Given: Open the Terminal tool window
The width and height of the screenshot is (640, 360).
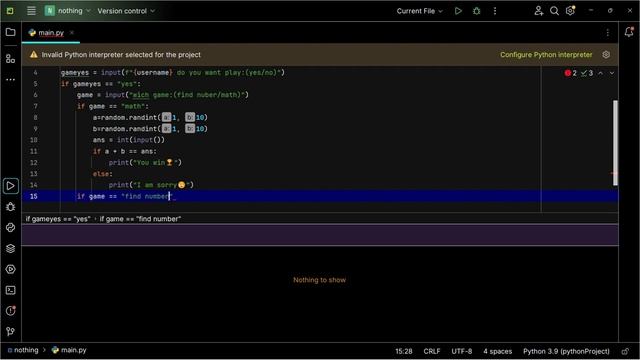Looking at the screenshot, I should [11, 290].
